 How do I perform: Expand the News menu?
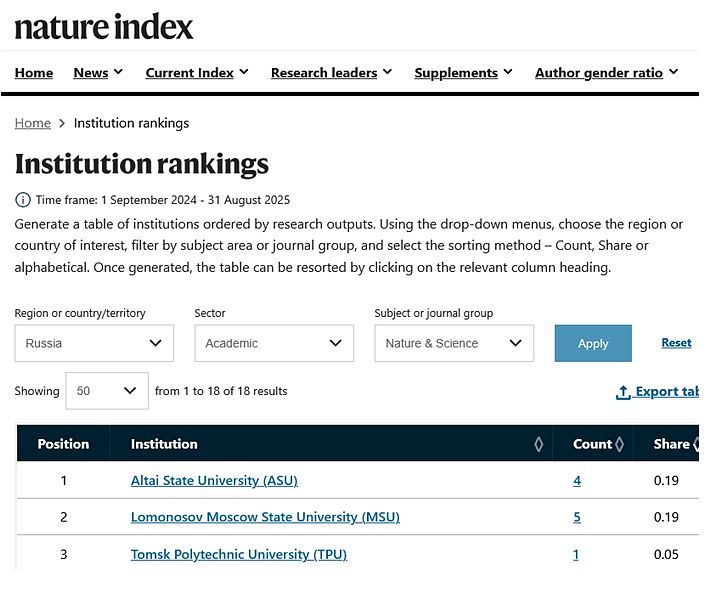coord(98,73)
